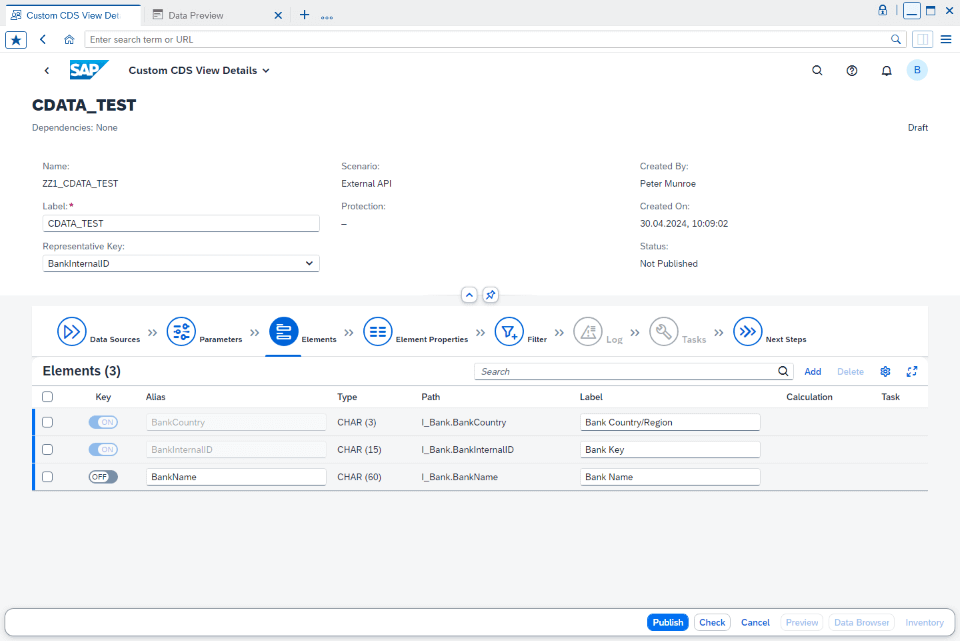Open the Elements table settings gear
Screen dimensions: 960x641
[884, 371]
